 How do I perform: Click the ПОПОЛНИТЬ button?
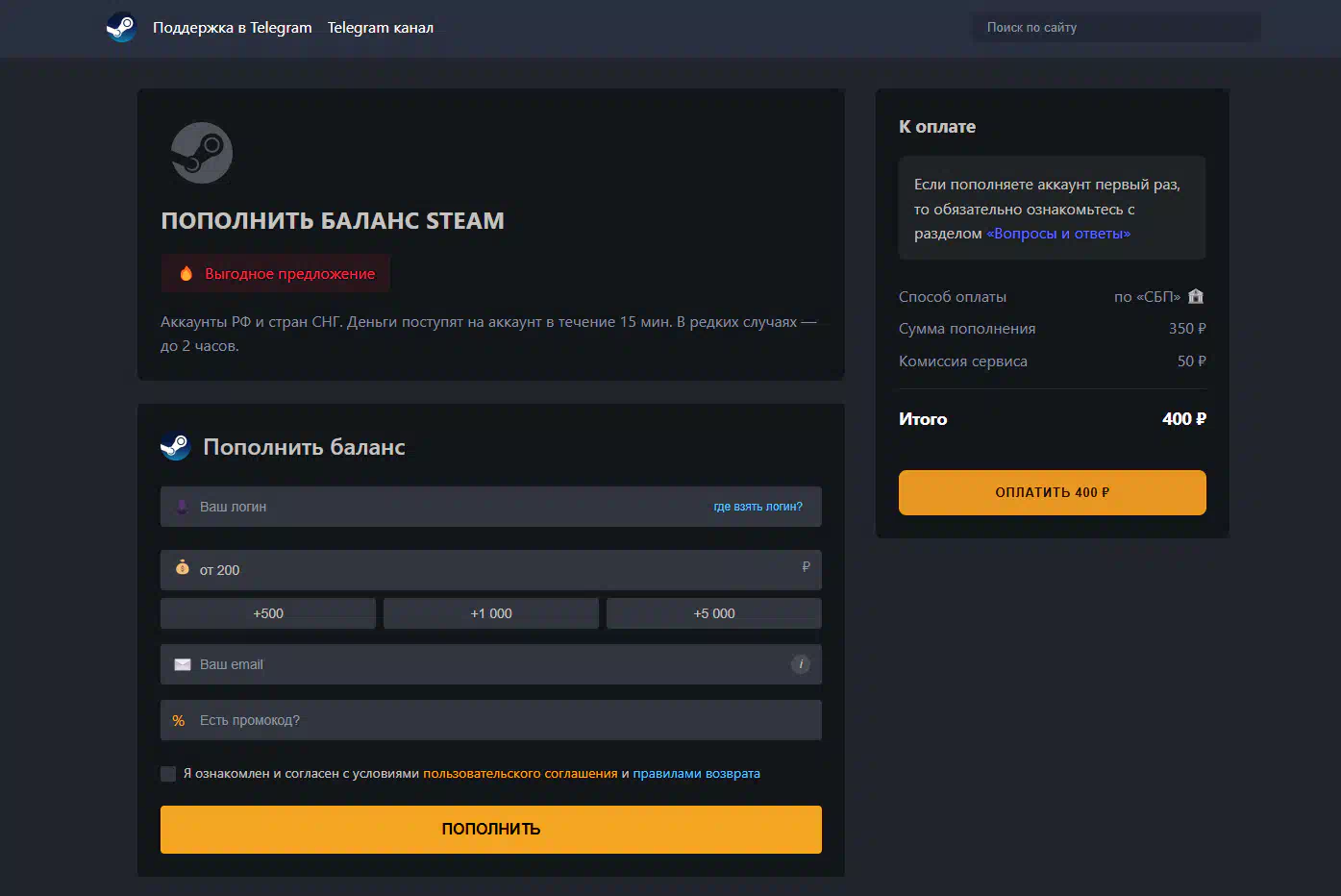click(x=491, y=830)
